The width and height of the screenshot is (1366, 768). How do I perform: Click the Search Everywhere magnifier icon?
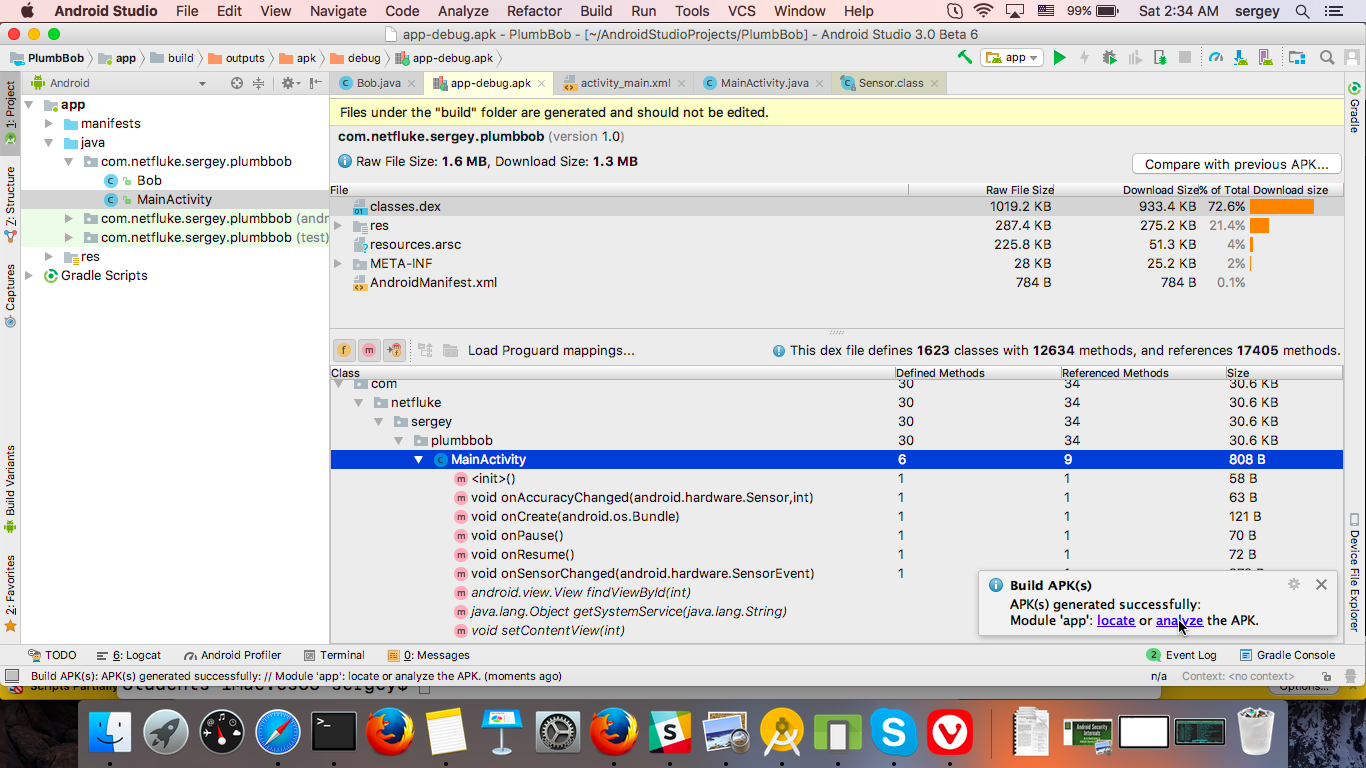click(1327, 58)
